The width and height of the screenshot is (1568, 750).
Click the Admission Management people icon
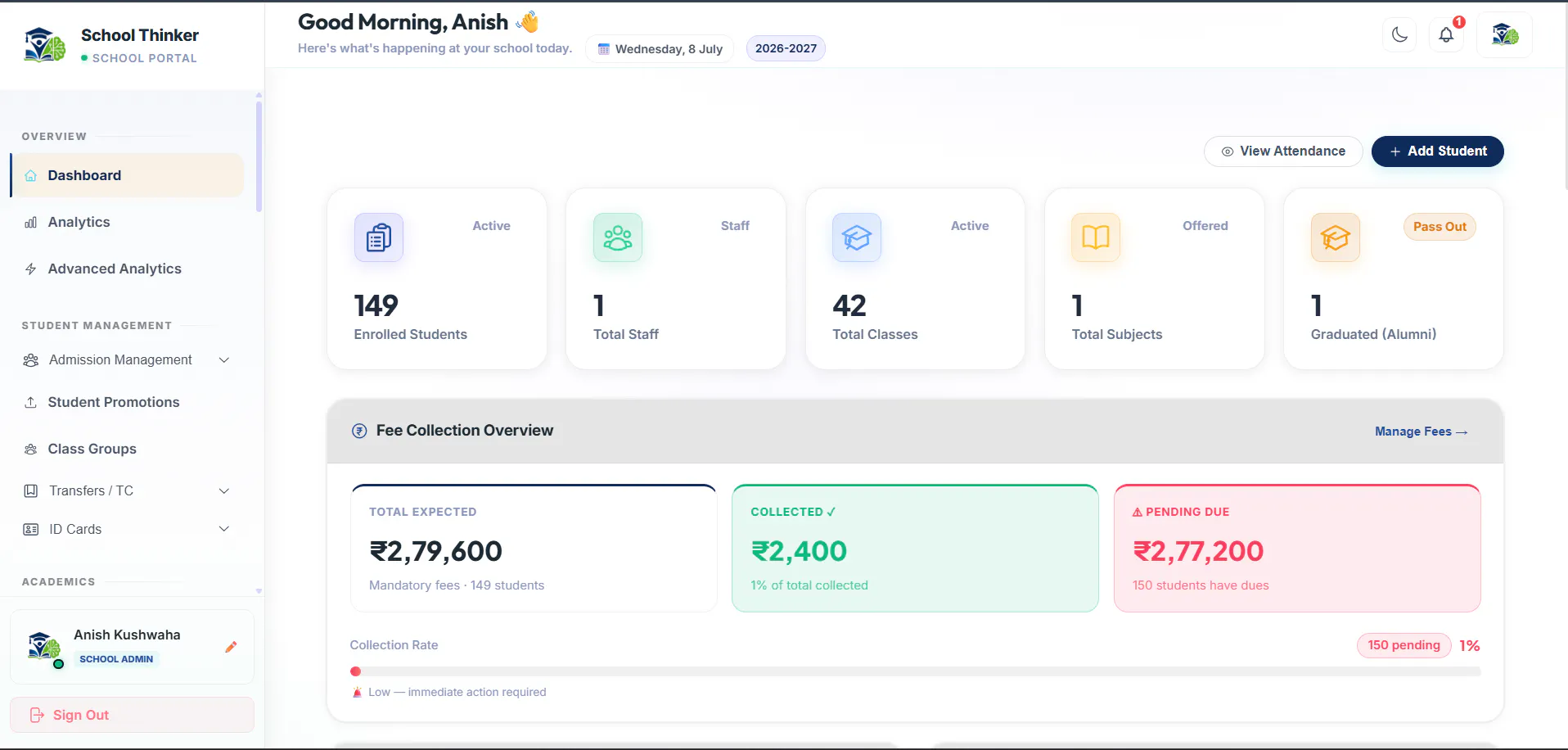pyautogui.click(x=31, y=360)
